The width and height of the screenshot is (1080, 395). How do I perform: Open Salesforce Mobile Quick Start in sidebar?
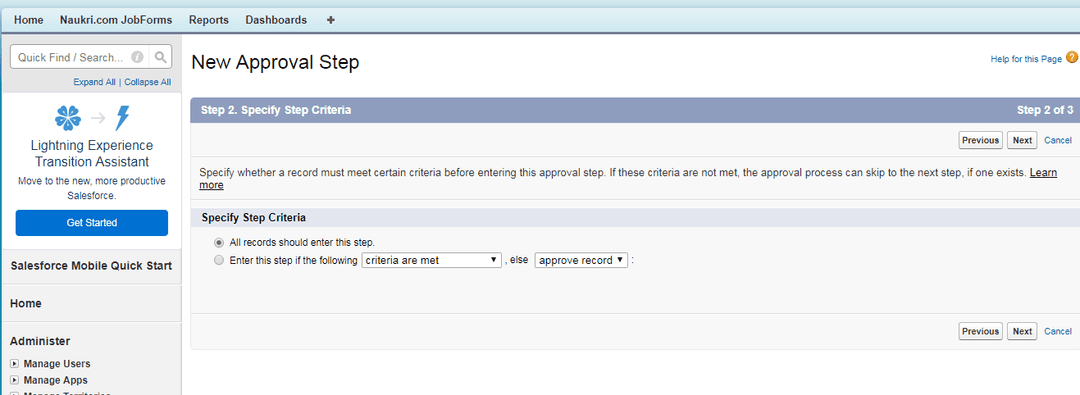click(92, 266)
